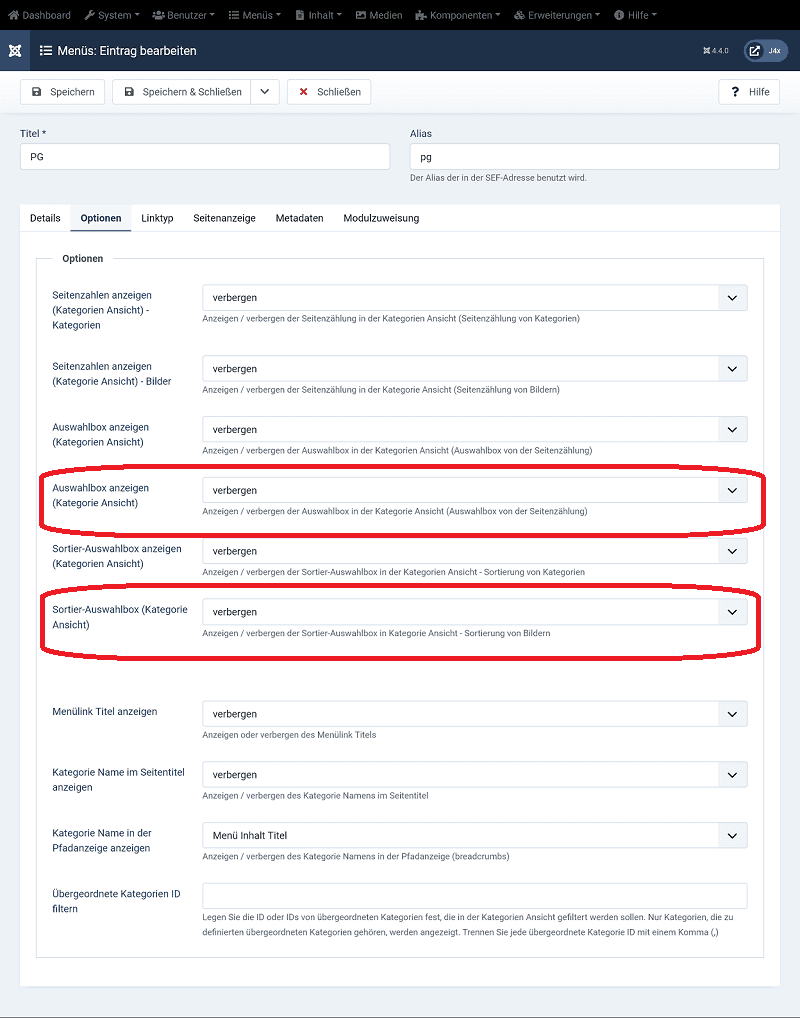Image resolution: width=800 pixels, height=1018 pixels.
Task: Click the Hilfe question mark button
Action: point(749,92)
